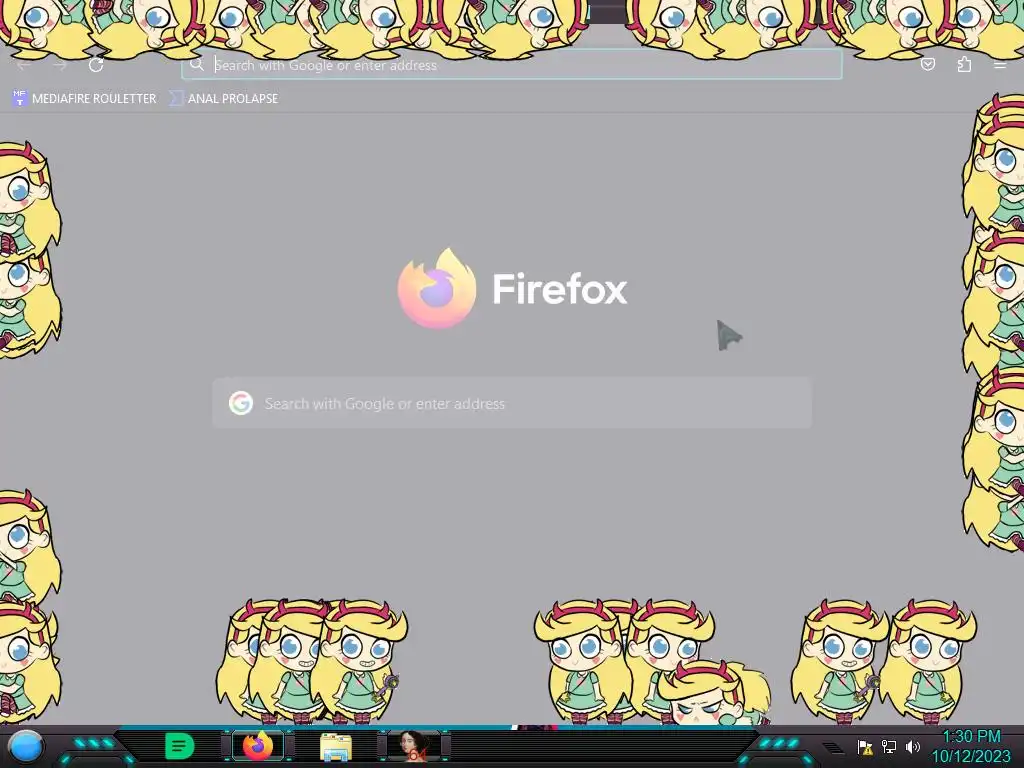This screenshot has width=1024, height=768.
Task: Open the MEDIAFIRE ROULETTER bookmark
Action: pyautogui.click(x=85, y=99)
